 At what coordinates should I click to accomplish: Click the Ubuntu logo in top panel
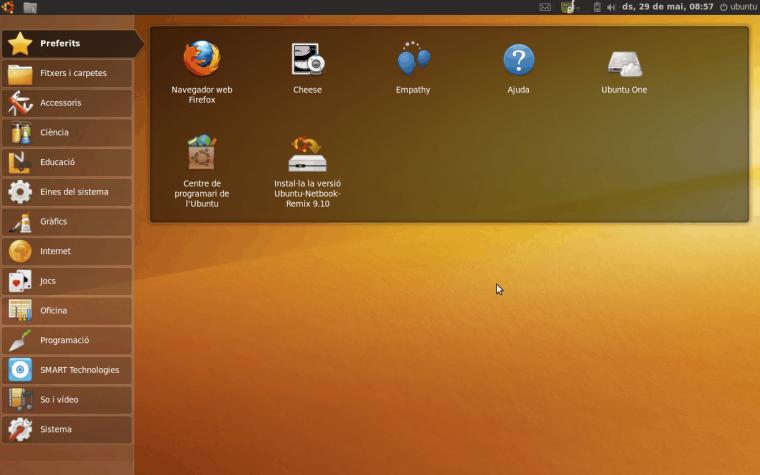[x=8, y=7]
